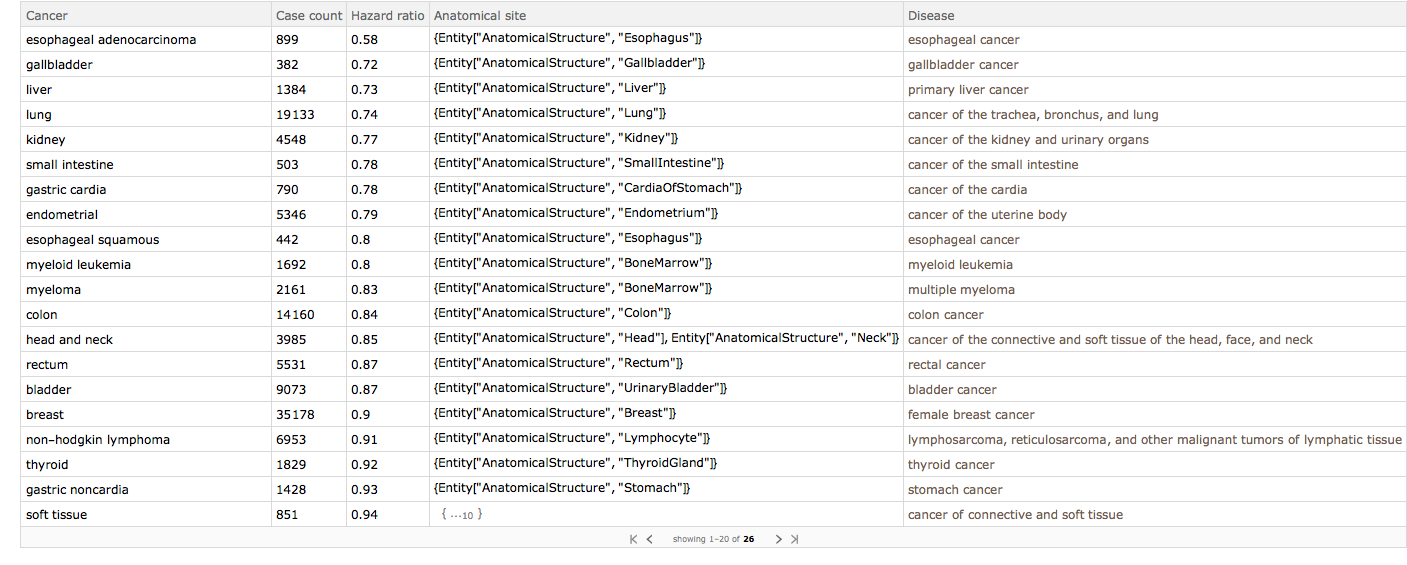The width and height of the screenshot is (1407, 565).
Task: Click the showing 1–20 of 26 indicator
Action: coord(714,539)
